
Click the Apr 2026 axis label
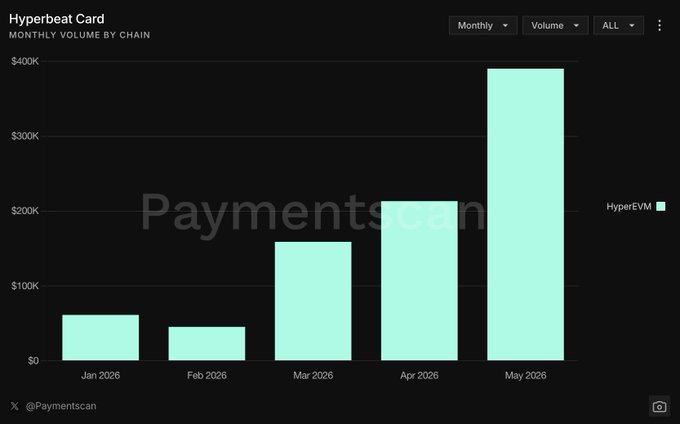click(419, 375)
